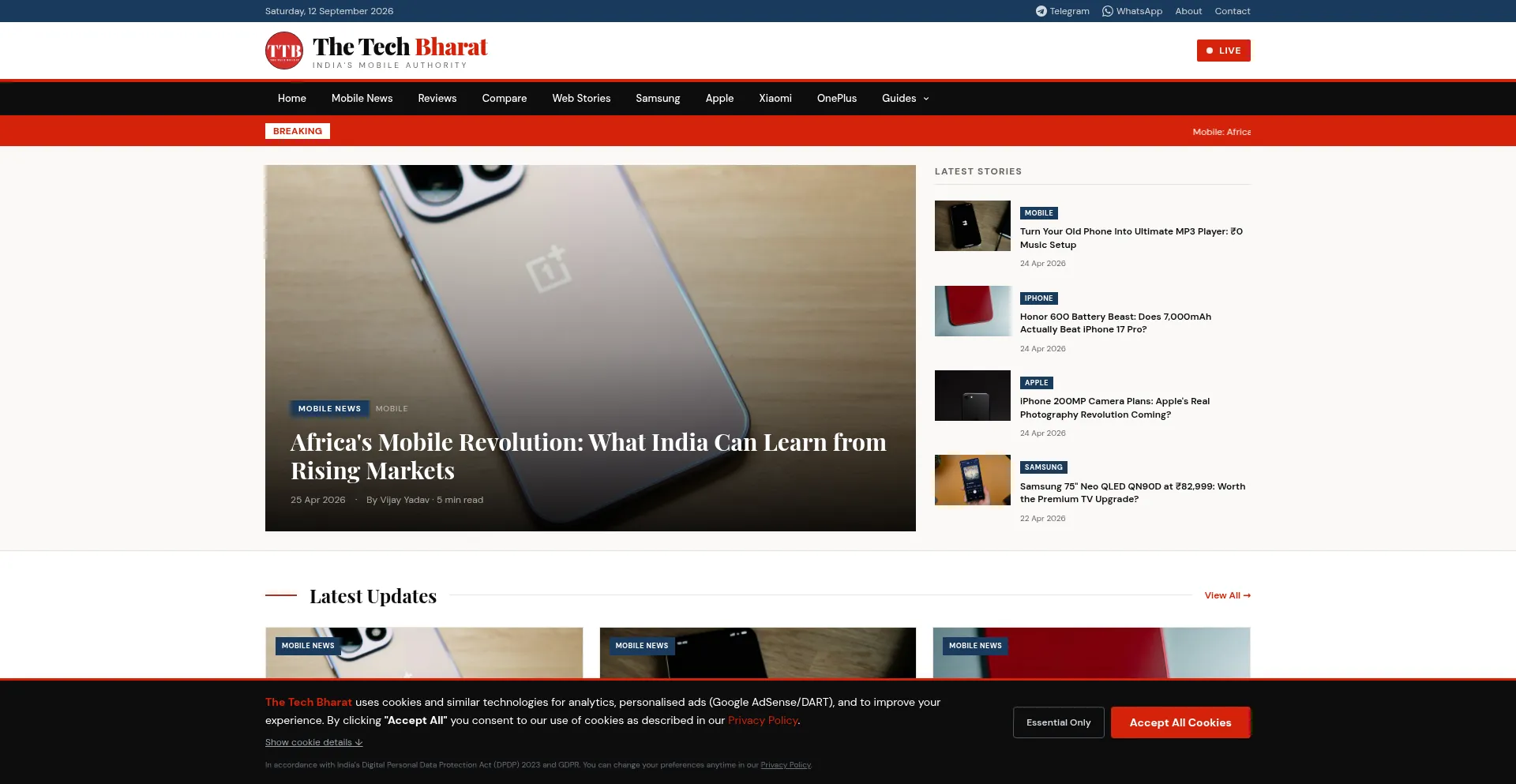Viewport: 1516px width, 784px height.
Task: Click the scrolling Mobile: Africa ticker text
Action: (1221, 132)
